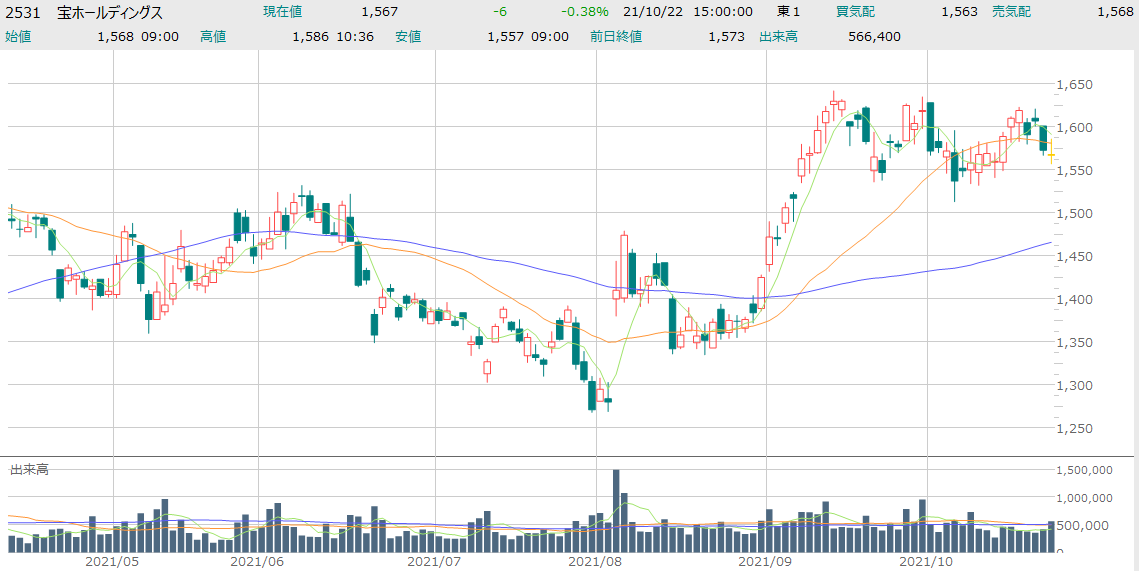1139x571 pixels.
Task: Select the 566,400 volume value
Action: (873, 36)
